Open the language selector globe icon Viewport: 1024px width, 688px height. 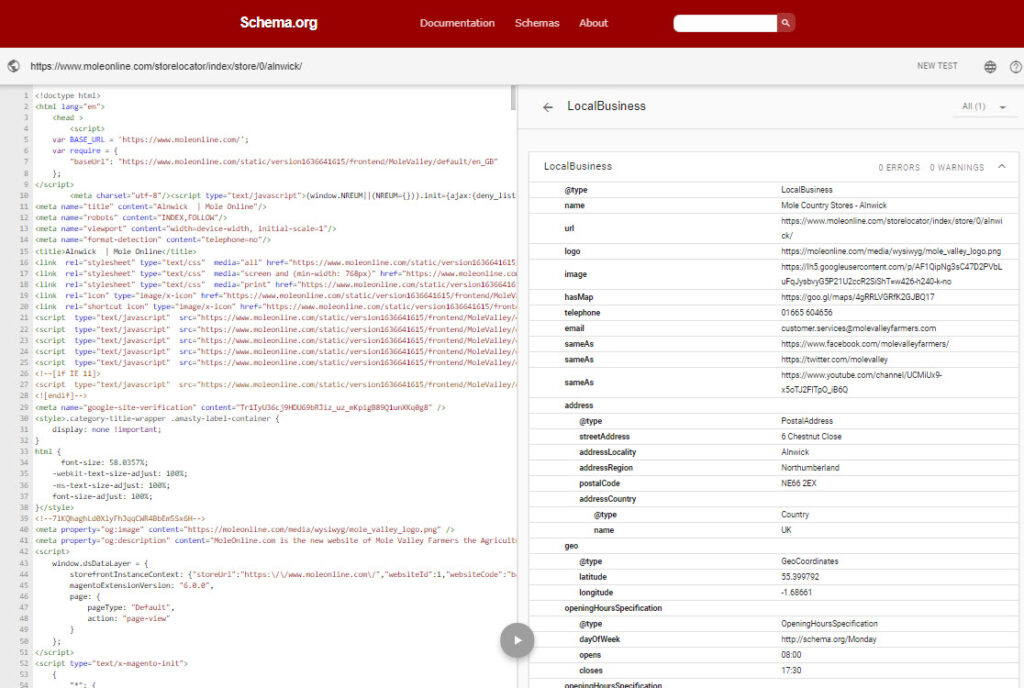click(x=990, y=67)
